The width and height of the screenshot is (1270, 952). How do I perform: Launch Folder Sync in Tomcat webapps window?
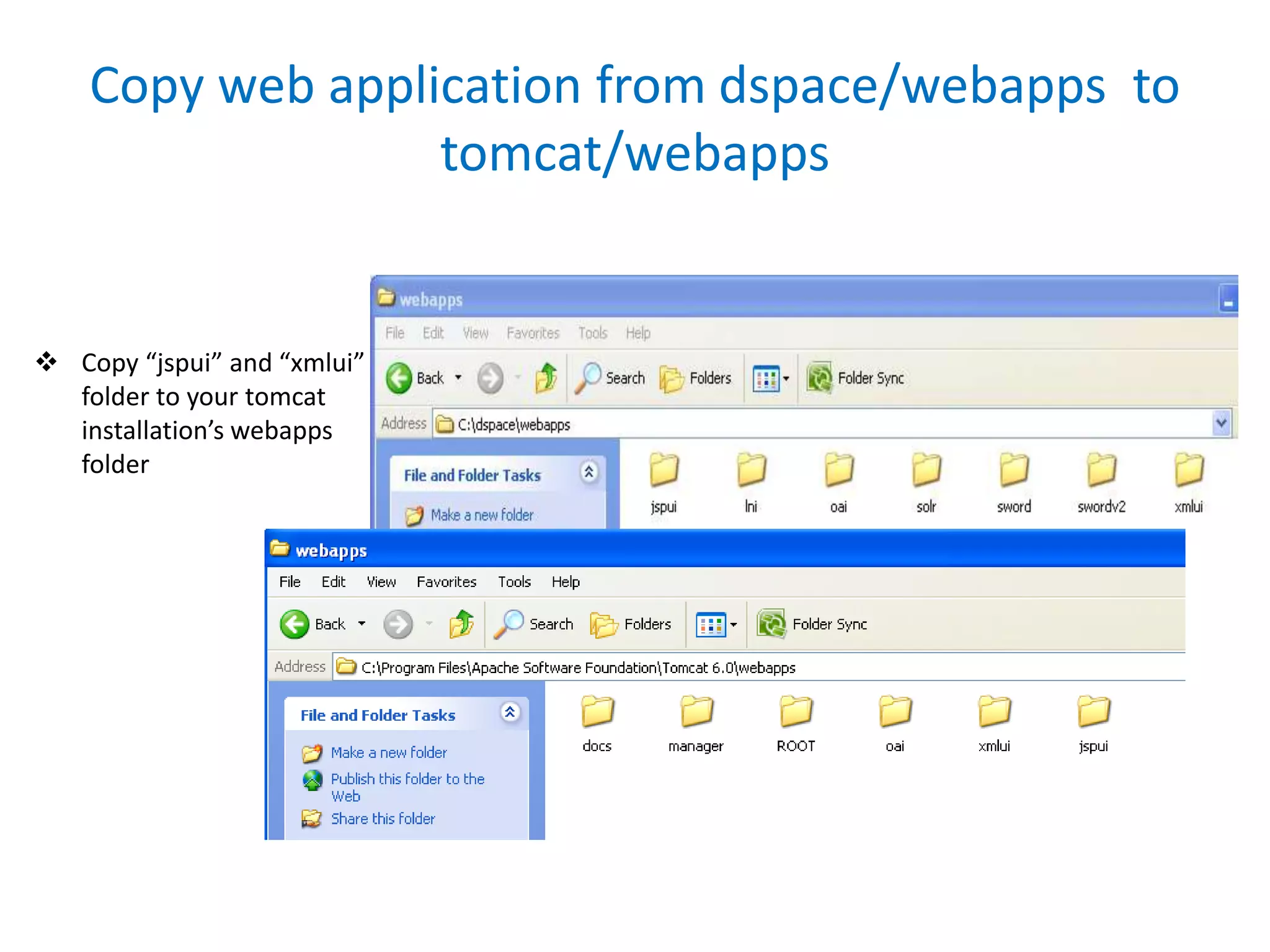[x=812, y=624]
